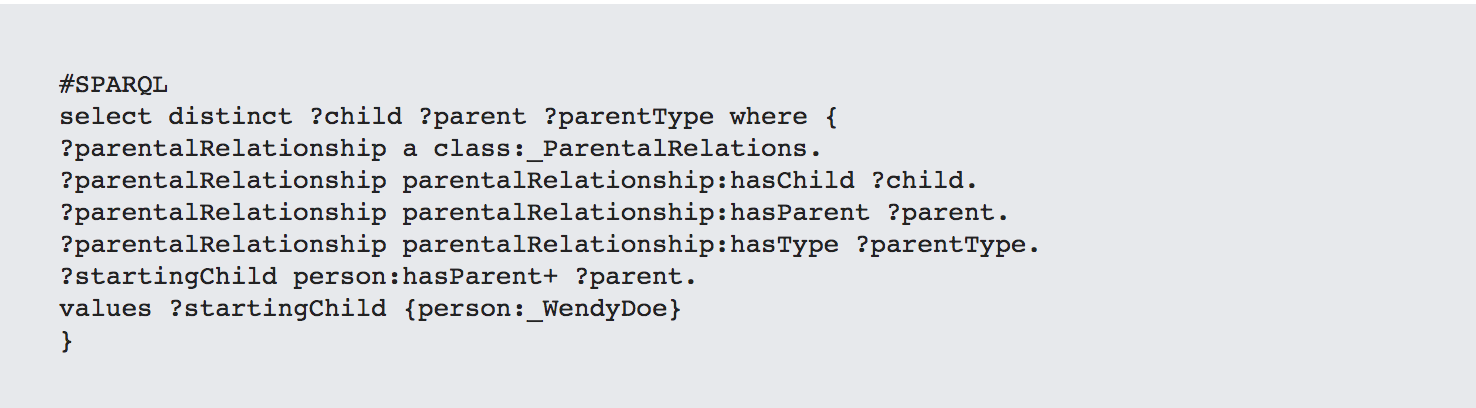The image size is (1476, 408).
Task: Click parentalRelationship:hasParent predicate
Action: click(x=636, y=213)
